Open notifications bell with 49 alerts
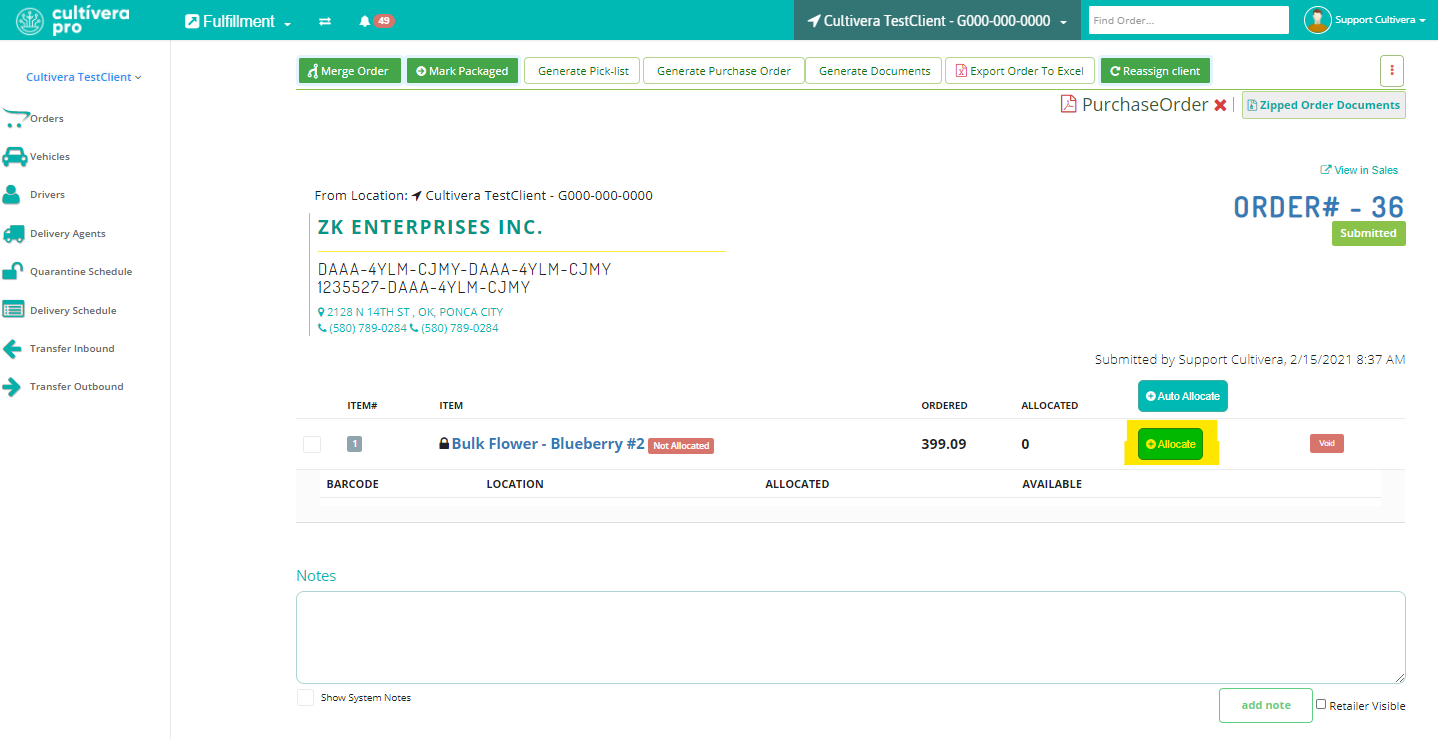This screenshot has width=1438, height=739. click(x=376, y=21)
